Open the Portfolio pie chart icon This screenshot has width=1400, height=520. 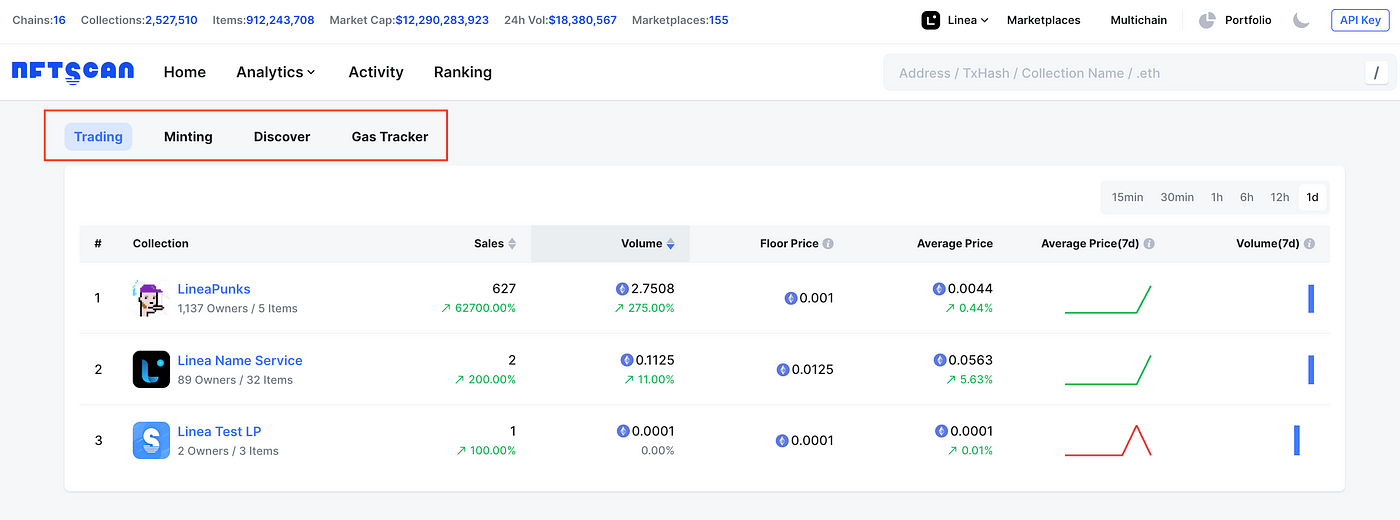(x=1207, y=20)
